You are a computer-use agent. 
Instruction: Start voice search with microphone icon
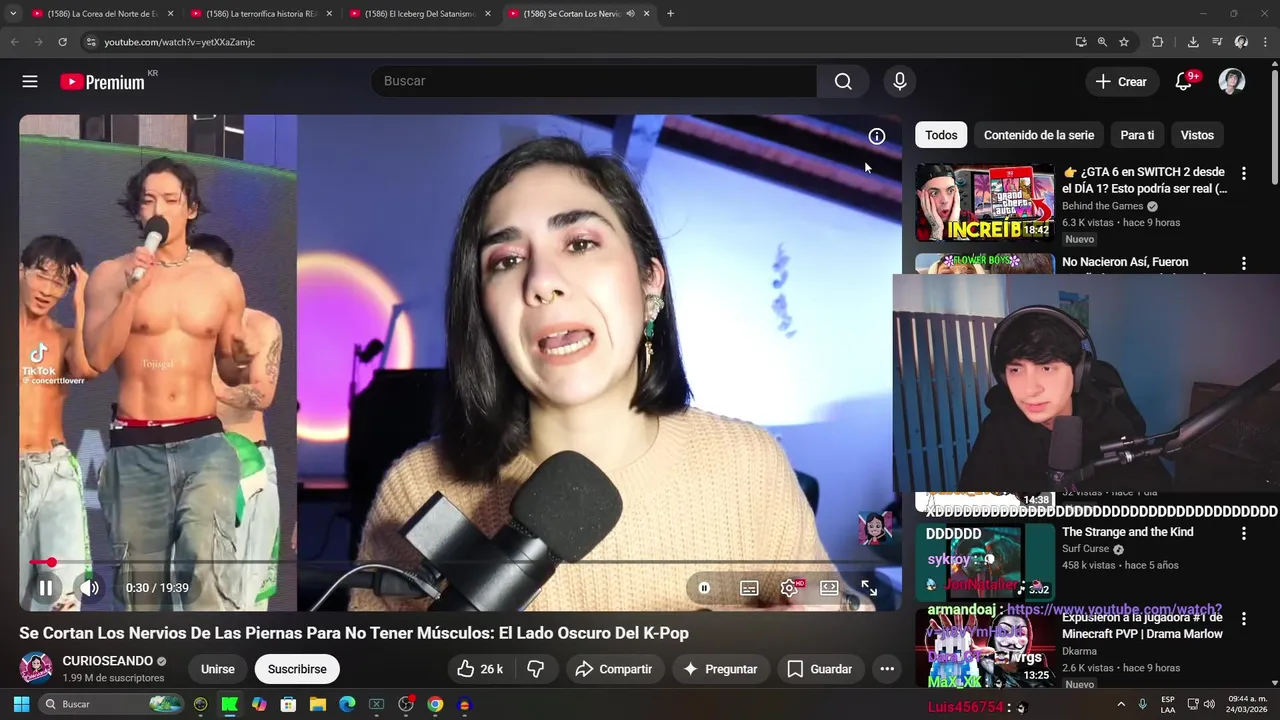click(x=900, y=82)
